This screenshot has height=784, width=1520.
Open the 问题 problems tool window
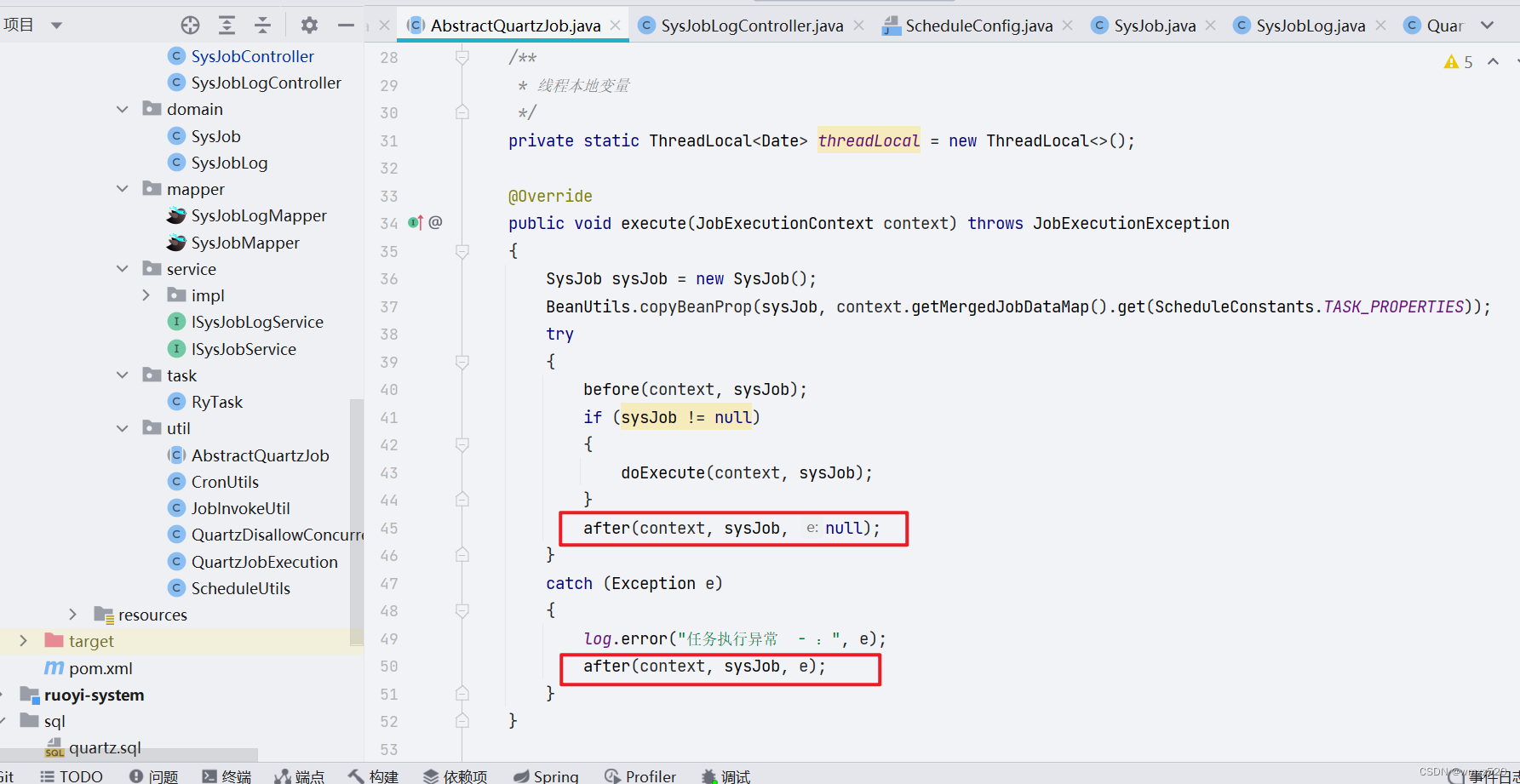(x=154, y=776)
